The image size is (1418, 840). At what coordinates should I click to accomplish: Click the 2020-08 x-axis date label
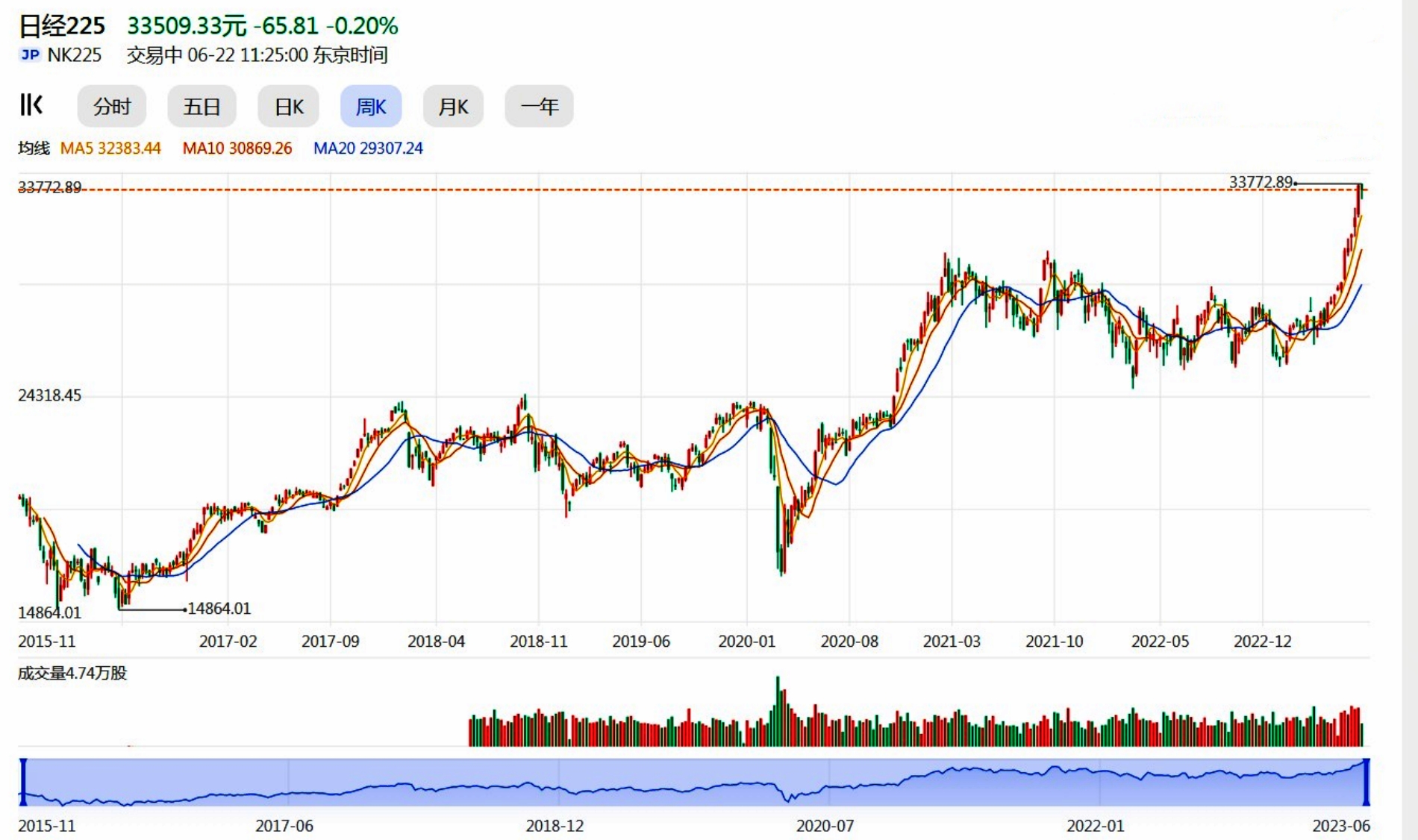(x=849, y=642)
